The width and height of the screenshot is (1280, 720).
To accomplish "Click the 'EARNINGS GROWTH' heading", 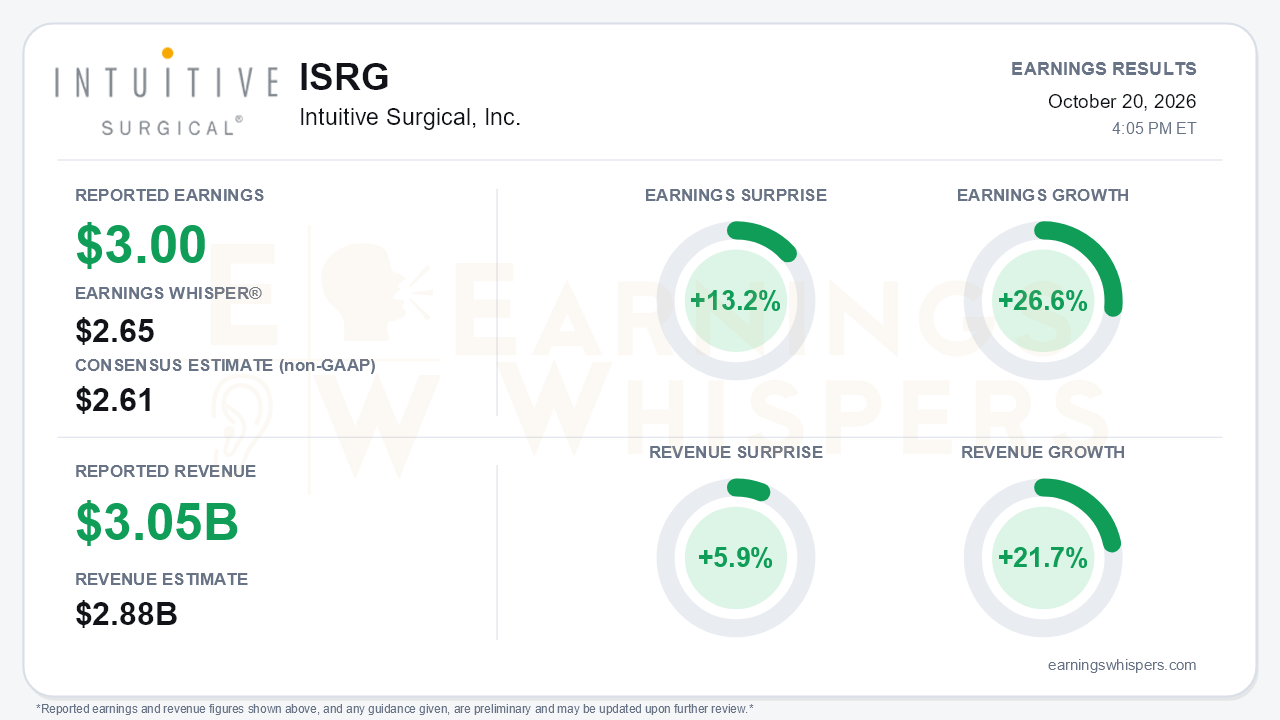I will coord(1043,195).
